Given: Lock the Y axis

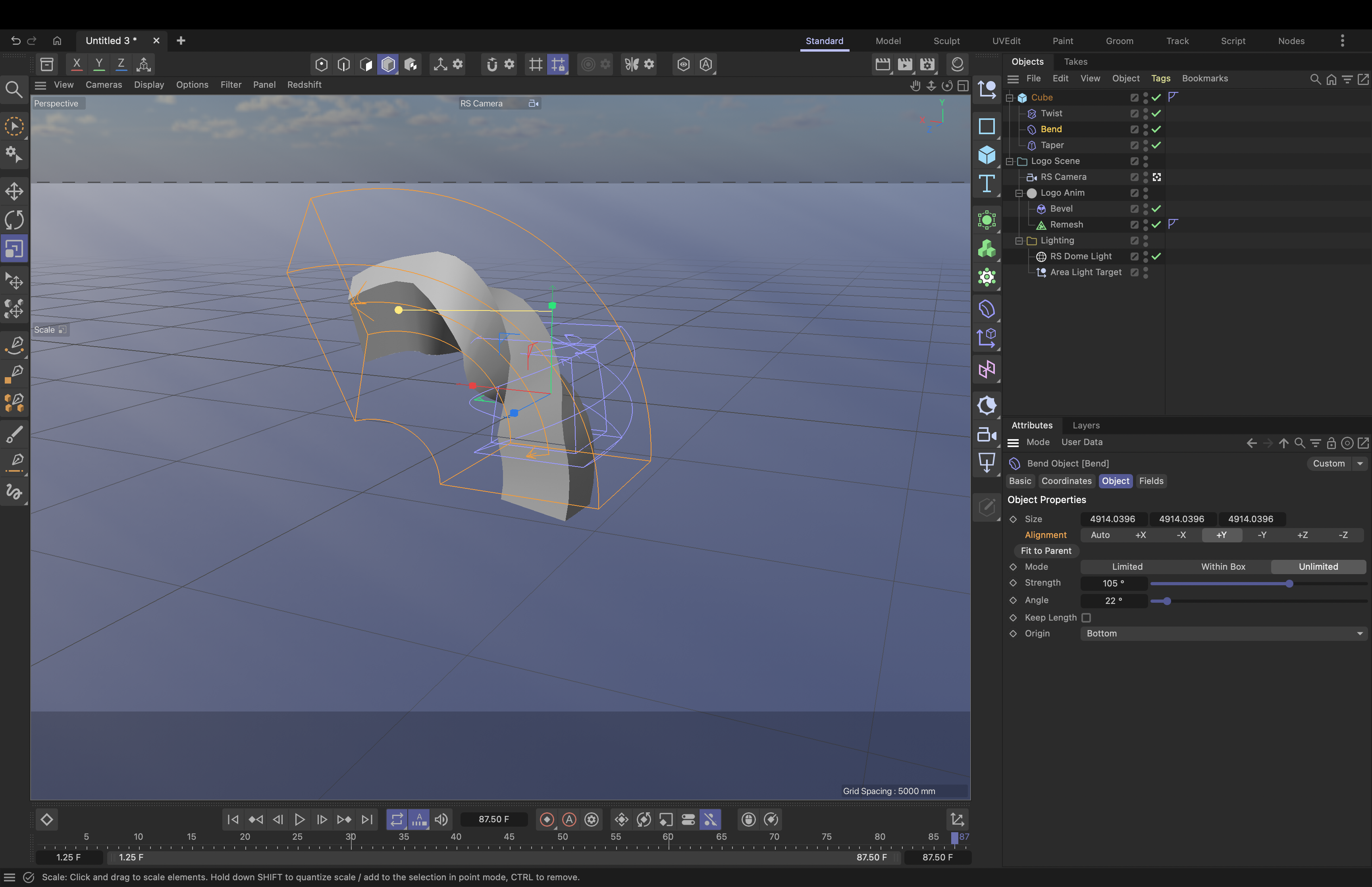Looking at the screenshot, I should click(x=98, y=64).
